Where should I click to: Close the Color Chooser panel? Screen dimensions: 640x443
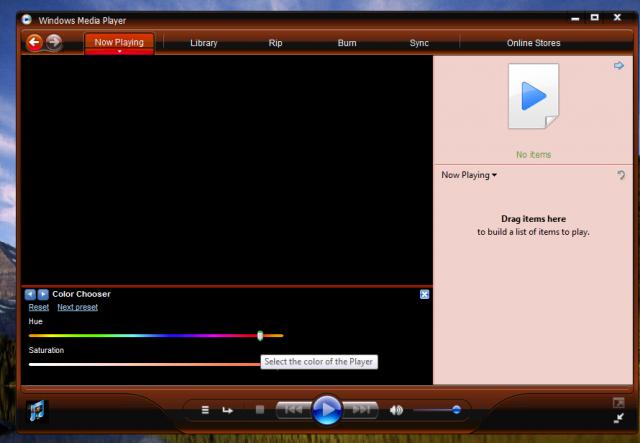click(424, 294)
